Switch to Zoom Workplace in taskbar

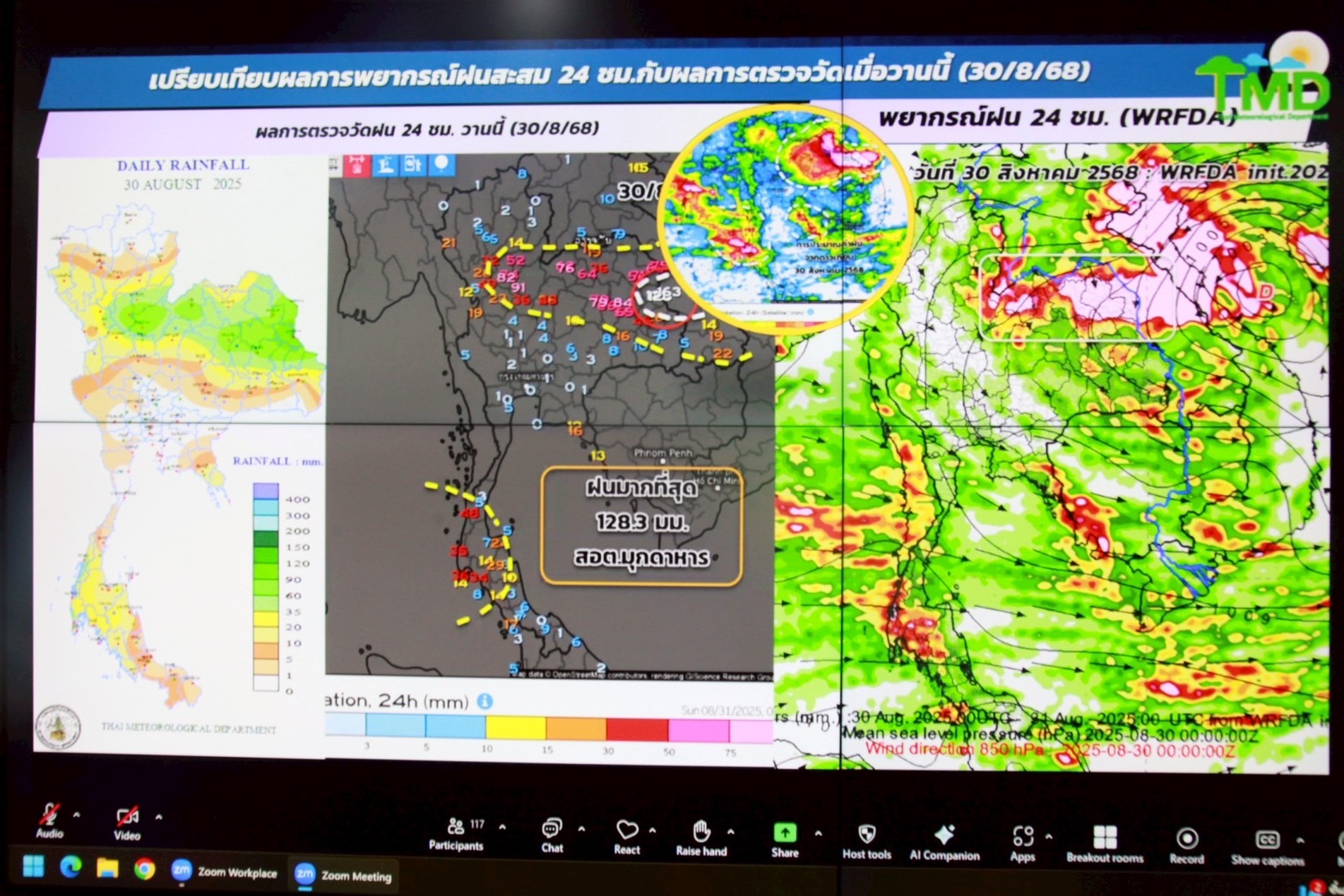225,872
